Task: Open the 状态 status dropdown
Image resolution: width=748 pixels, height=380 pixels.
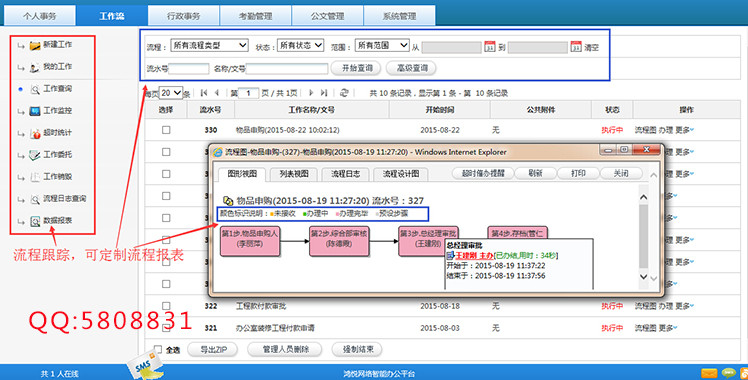Action: (x=301, y=45)
